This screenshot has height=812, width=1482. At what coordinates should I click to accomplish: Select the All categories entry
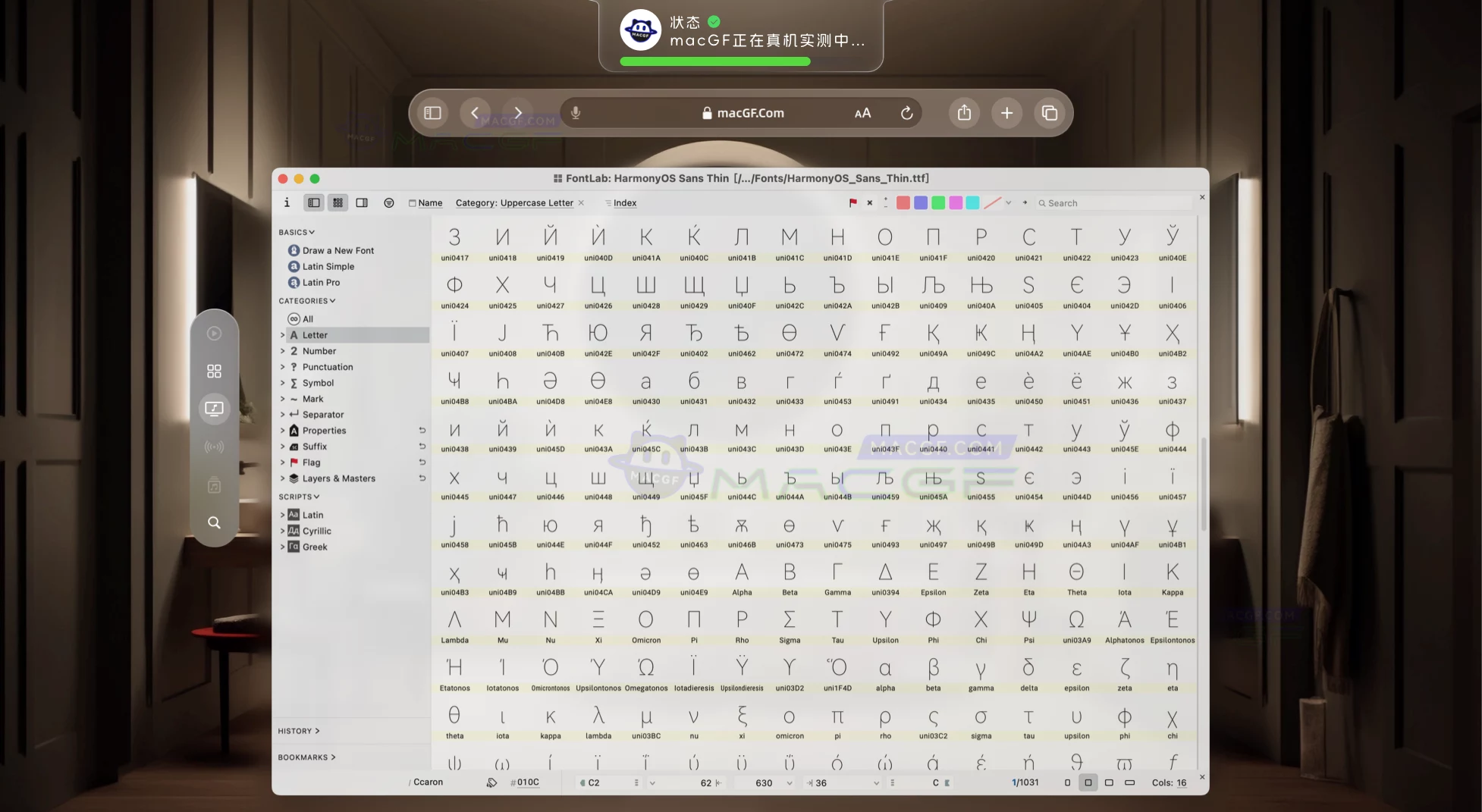pos(306,318)
